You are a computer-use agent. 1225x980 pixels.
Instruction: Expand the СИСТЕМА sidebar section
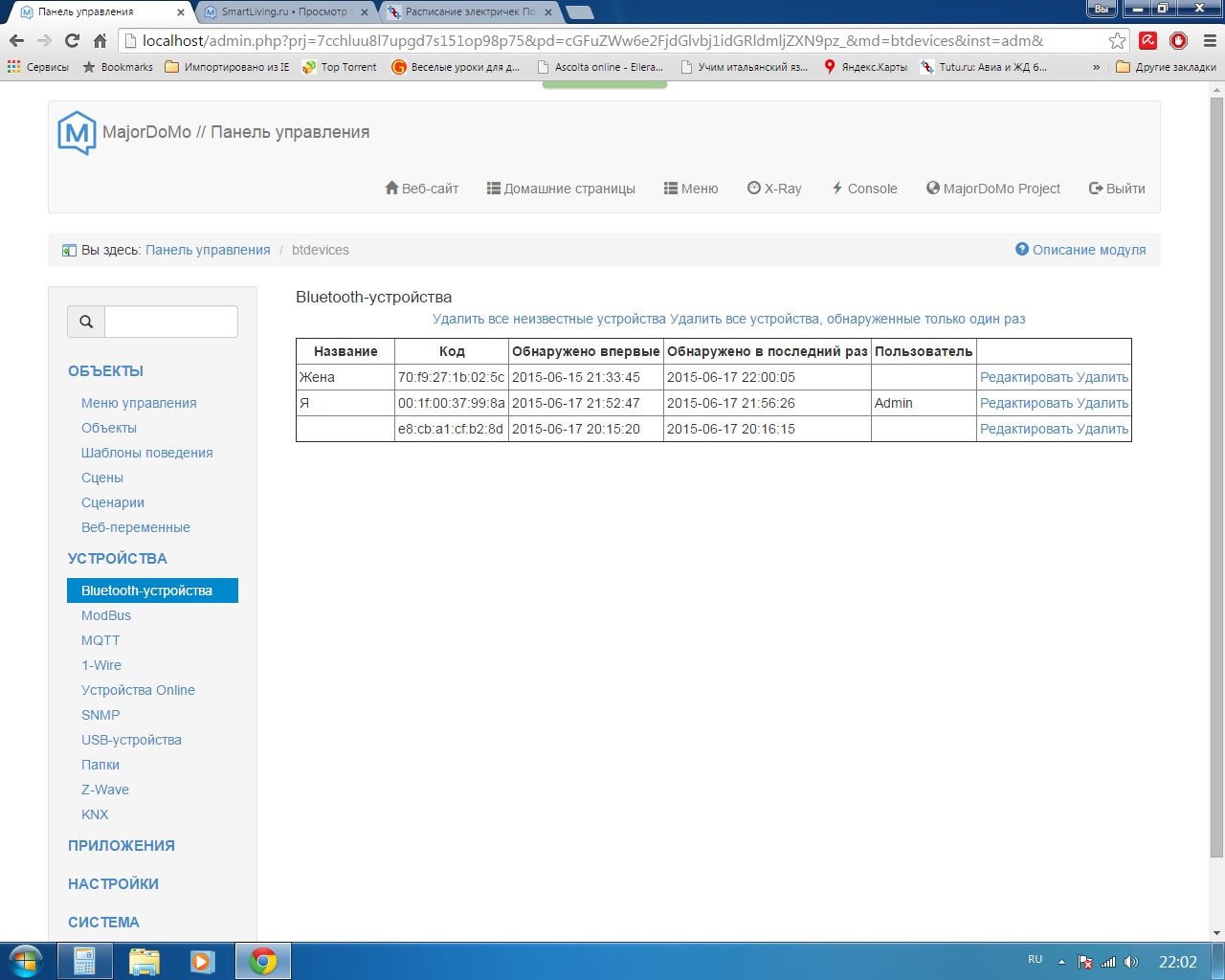point(103,923)
